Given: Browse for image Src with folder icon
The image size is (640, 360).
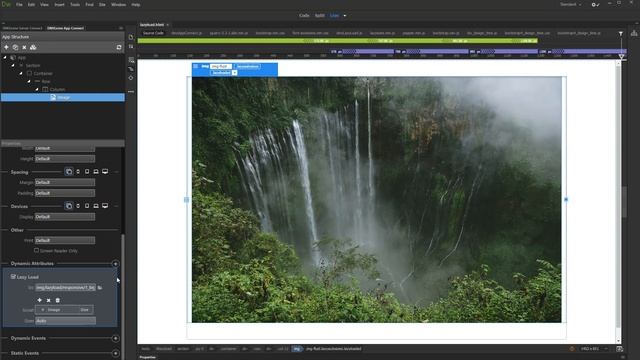Looking at the screenshot, I should (100, 288).
